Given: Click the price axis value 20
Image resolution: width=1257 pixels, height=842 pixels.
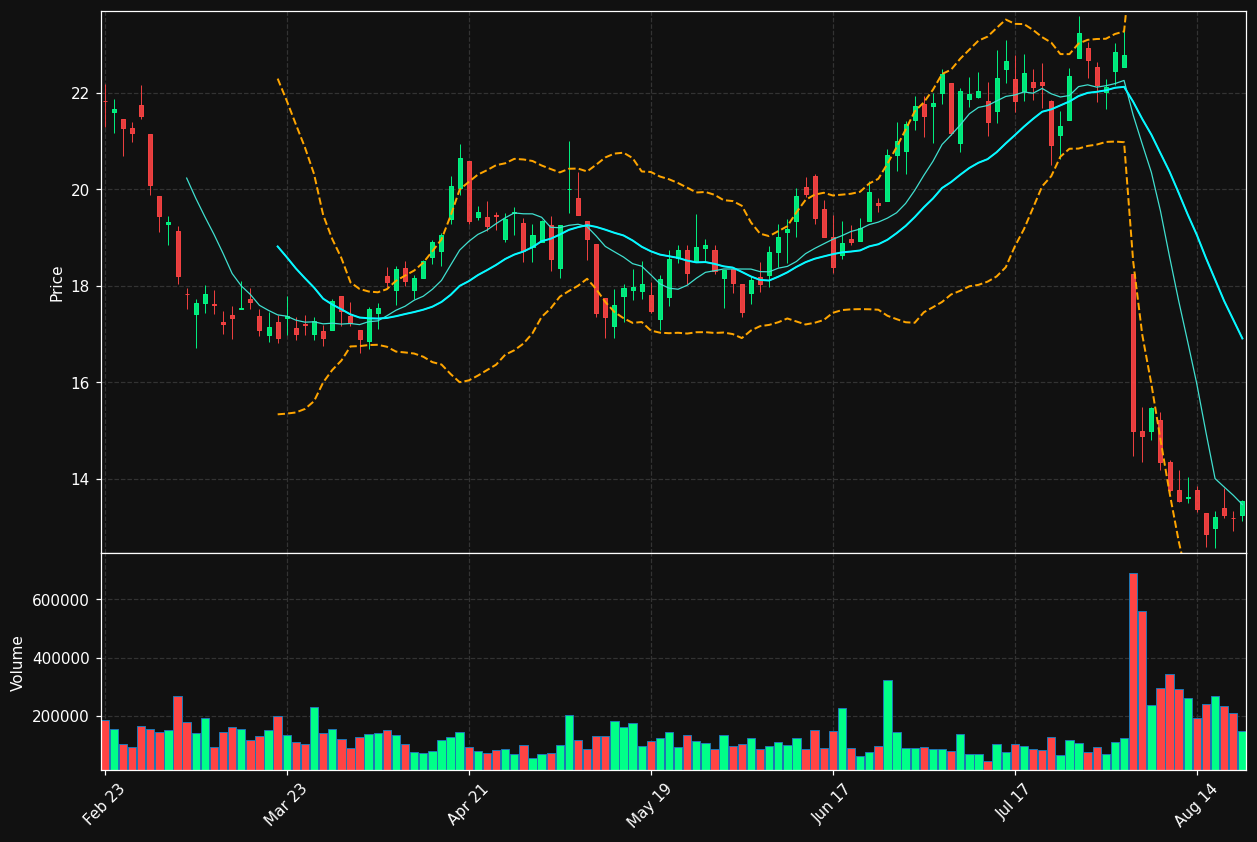Looking at the screenshot, I should click(x=80, y=190).
